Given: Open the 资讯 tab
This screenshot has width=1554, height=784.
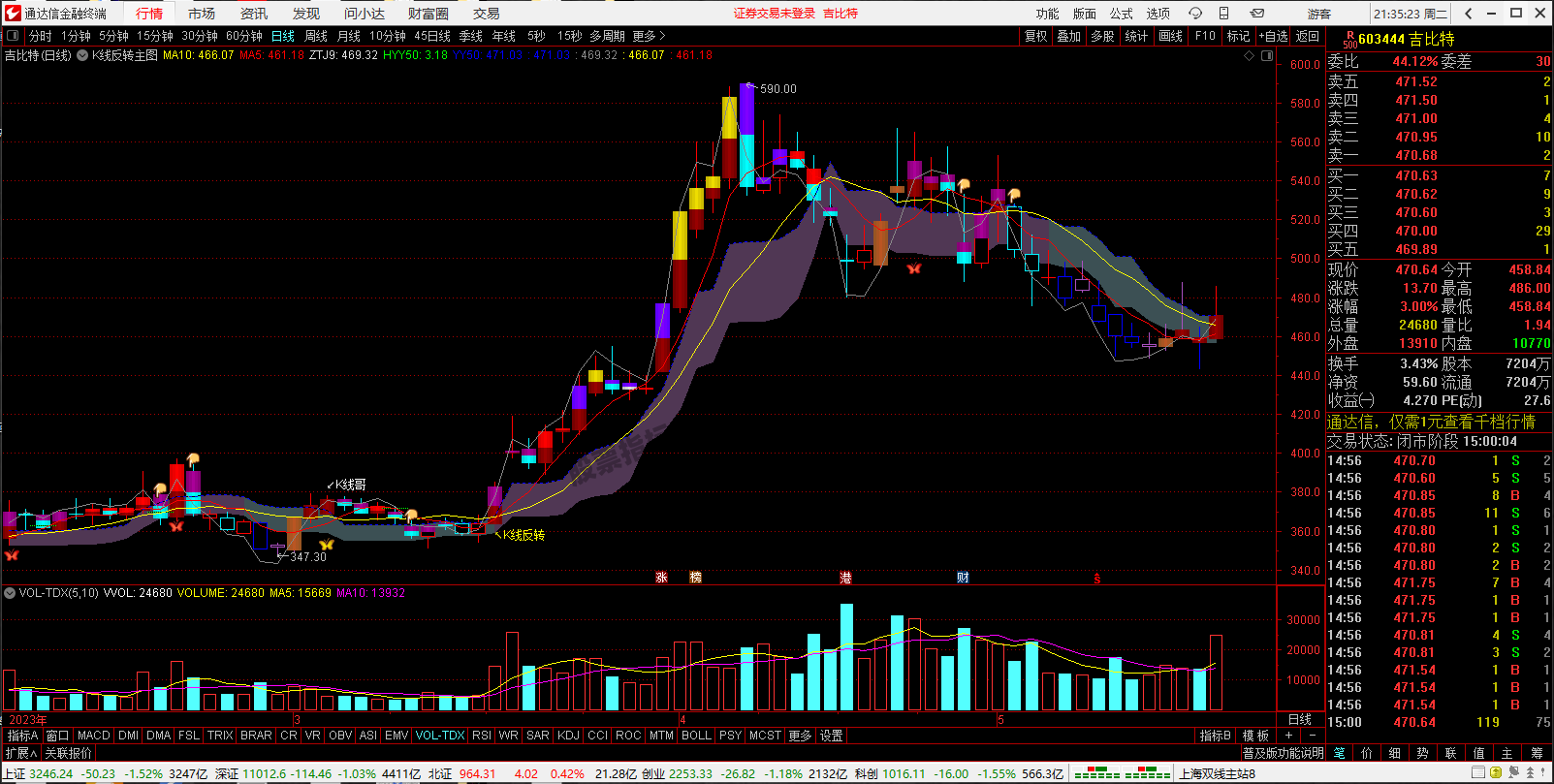Looking at the screenshot, I should click(254, 14).
